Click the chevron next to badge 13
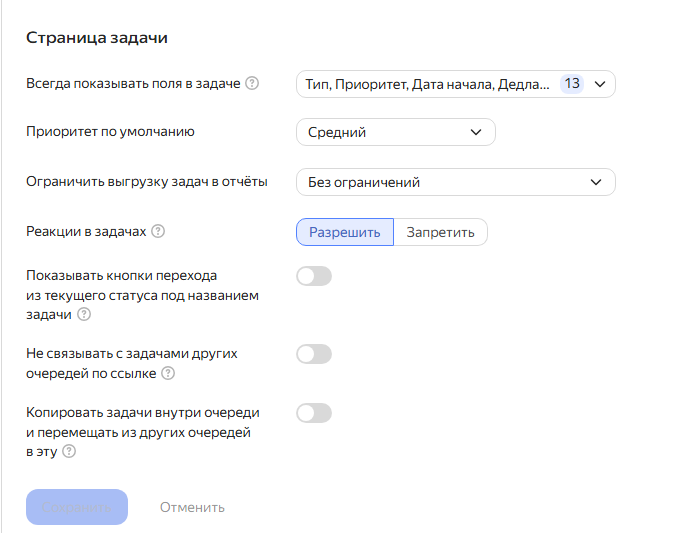Viewport: 700px width, 533px height. click(x=600, y=84)
